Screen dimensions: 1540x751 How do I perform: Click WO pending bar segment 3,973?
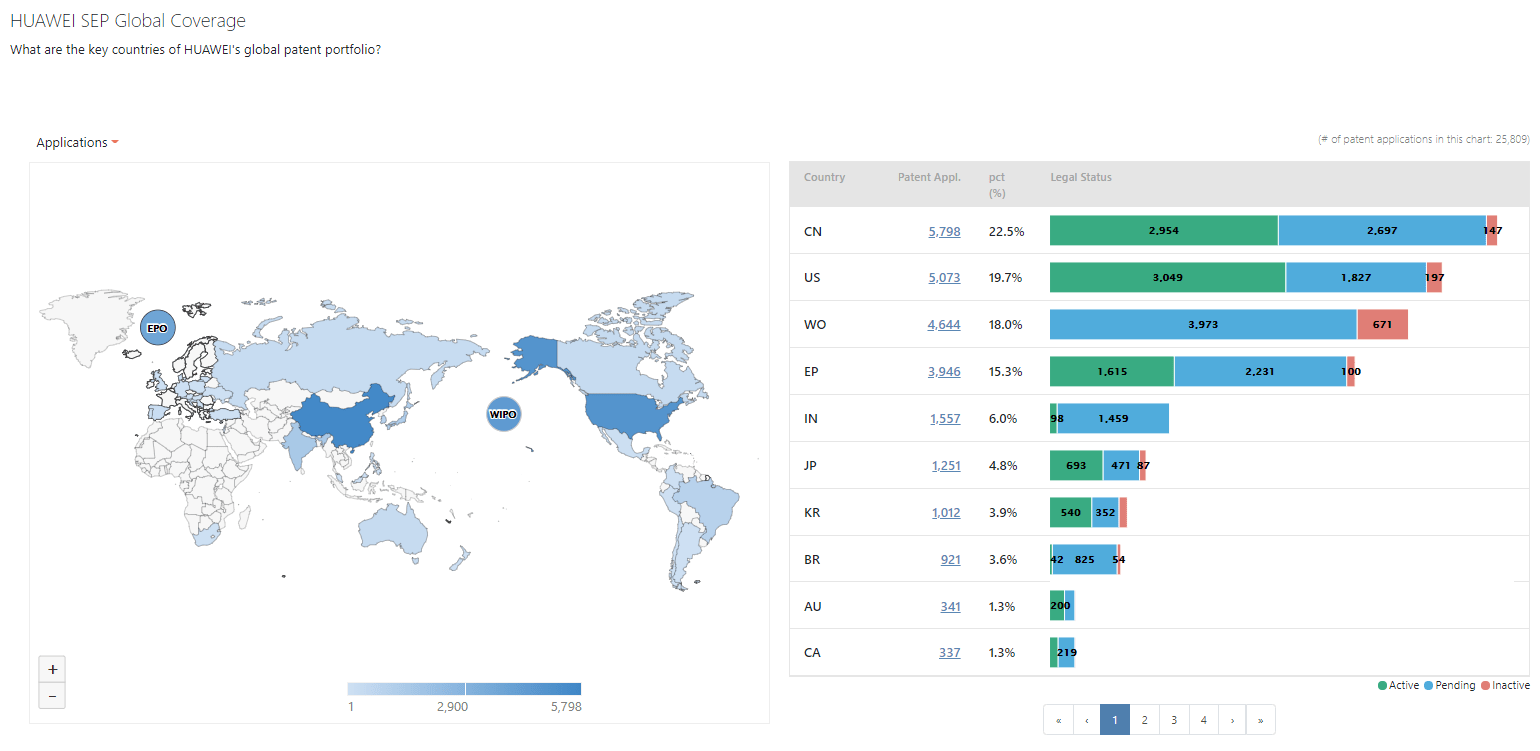click(1203, 324)
